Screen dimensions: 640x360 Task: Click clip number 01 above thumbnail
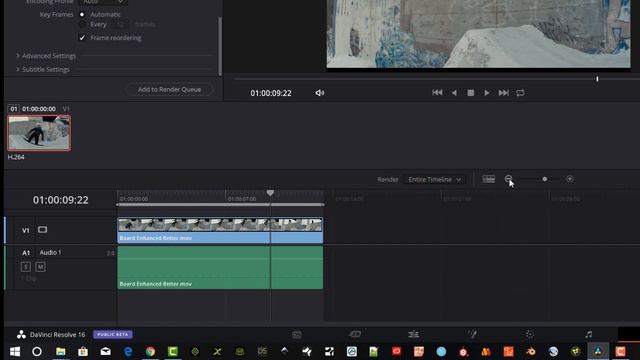pyautogui.click(x=14, y=109)
